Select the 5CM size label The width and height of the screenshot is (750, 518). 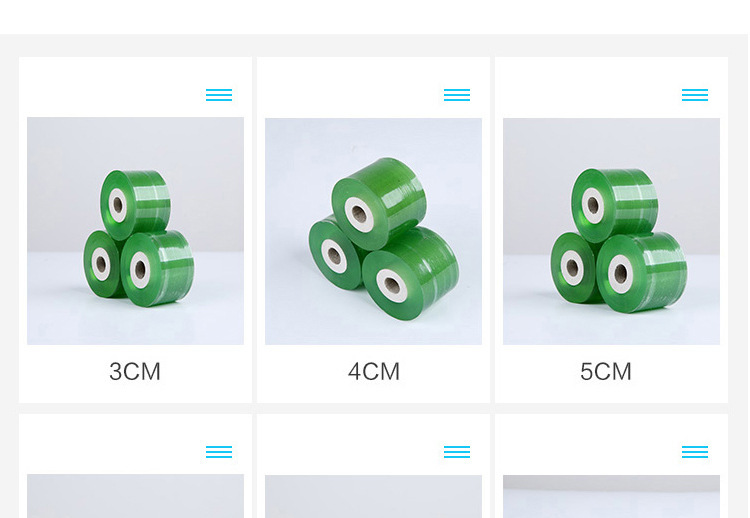tap(606, 372)
